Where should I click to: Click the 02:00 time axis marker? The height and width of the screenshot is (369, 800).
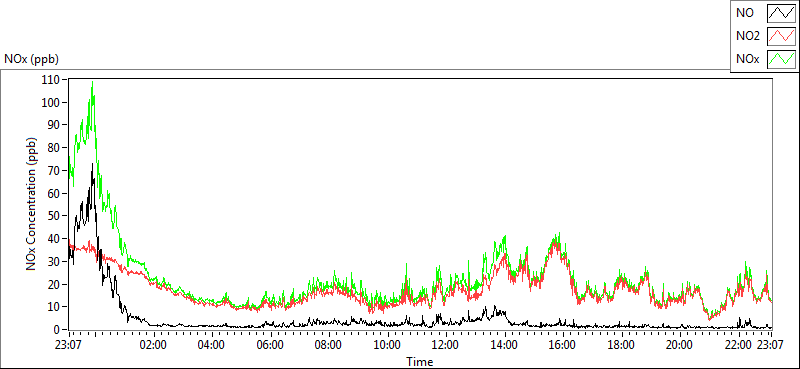[x=153, y=345]
